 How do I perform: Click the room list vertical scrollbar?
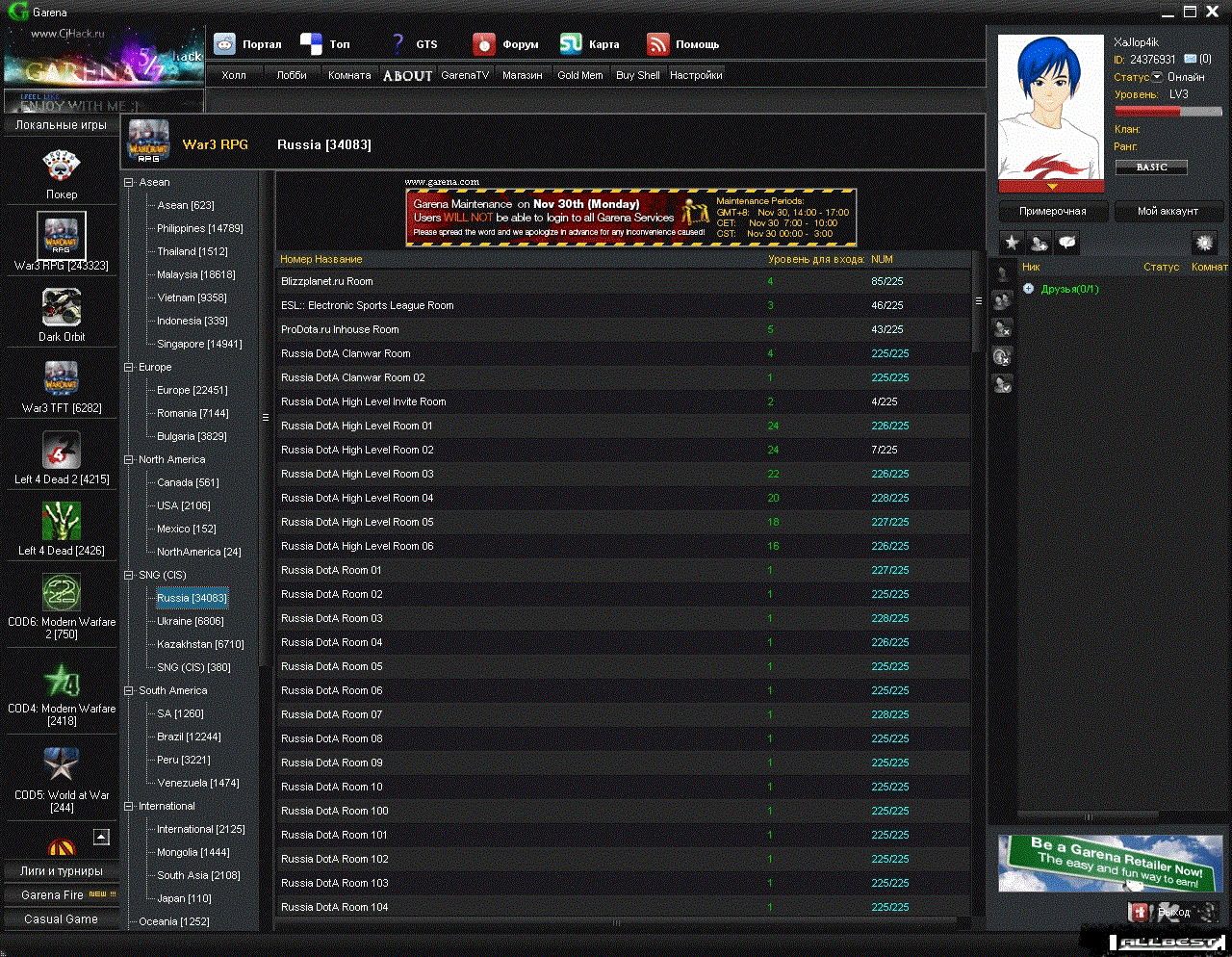[979, 303]
